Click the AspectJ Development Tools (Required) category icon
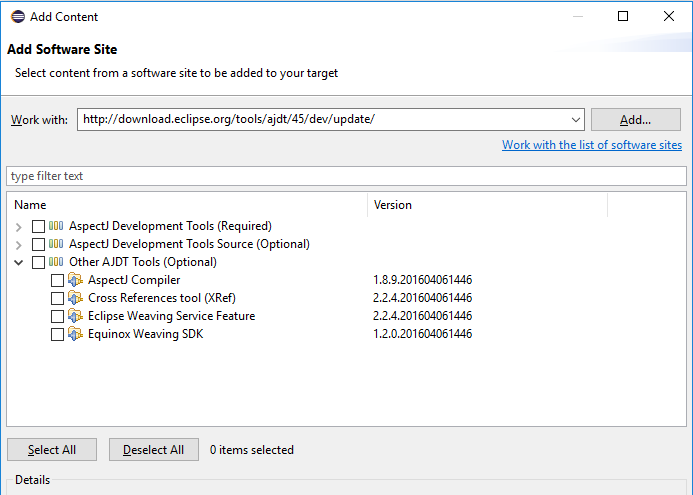 click(56, 226)
